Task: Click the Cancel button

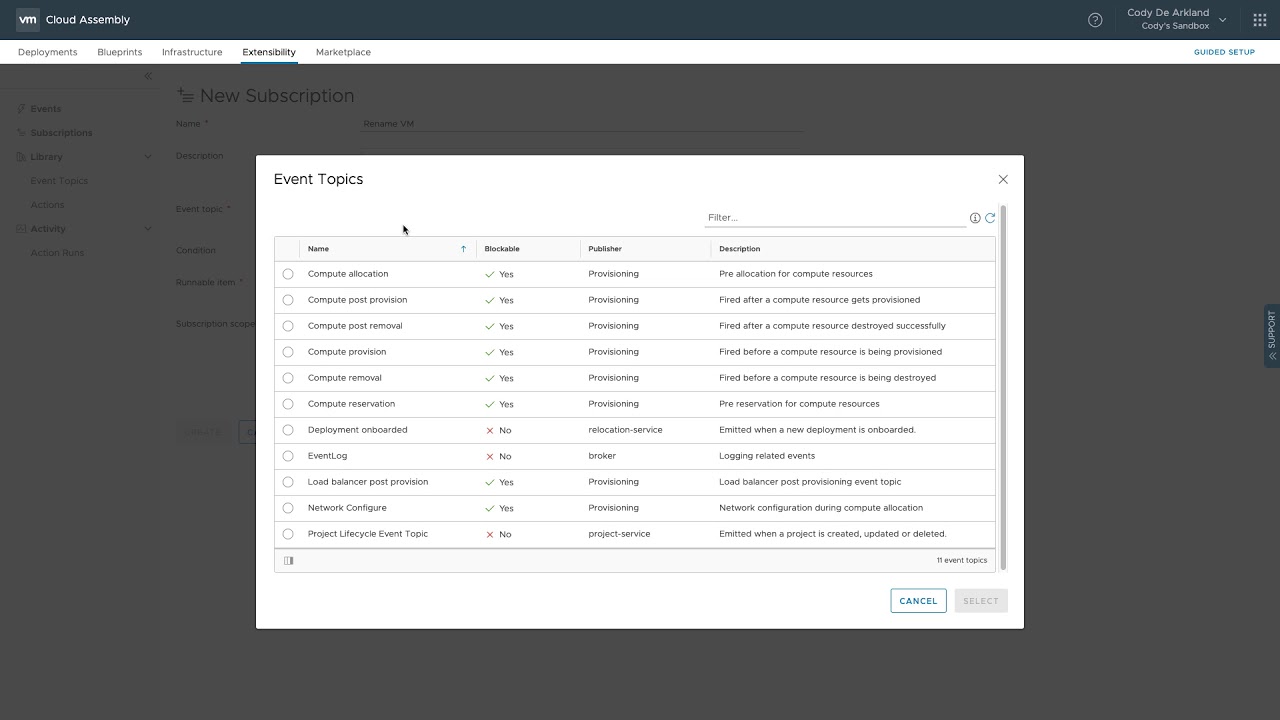Action: 918,601
